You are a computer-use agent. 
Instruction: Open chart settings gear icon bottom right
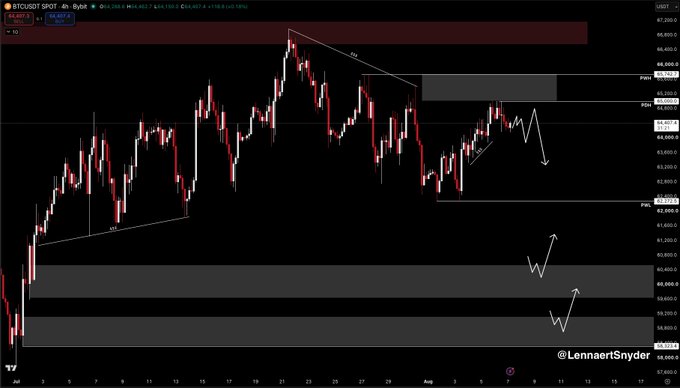point(666,382)
